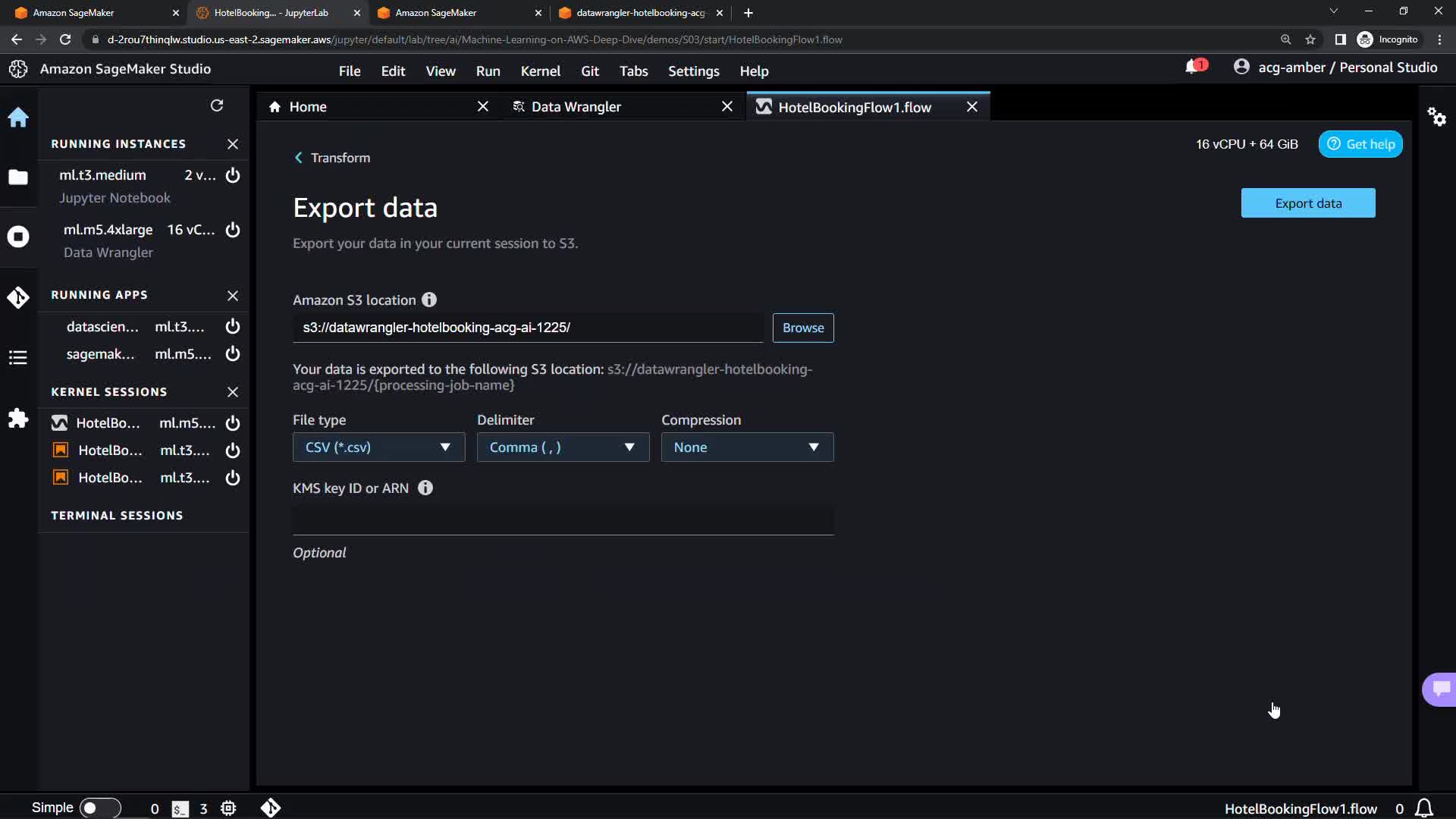Open the property inspector gear icon
The width and height of the screenshot is (1456, 819).
coord(1436,117)
